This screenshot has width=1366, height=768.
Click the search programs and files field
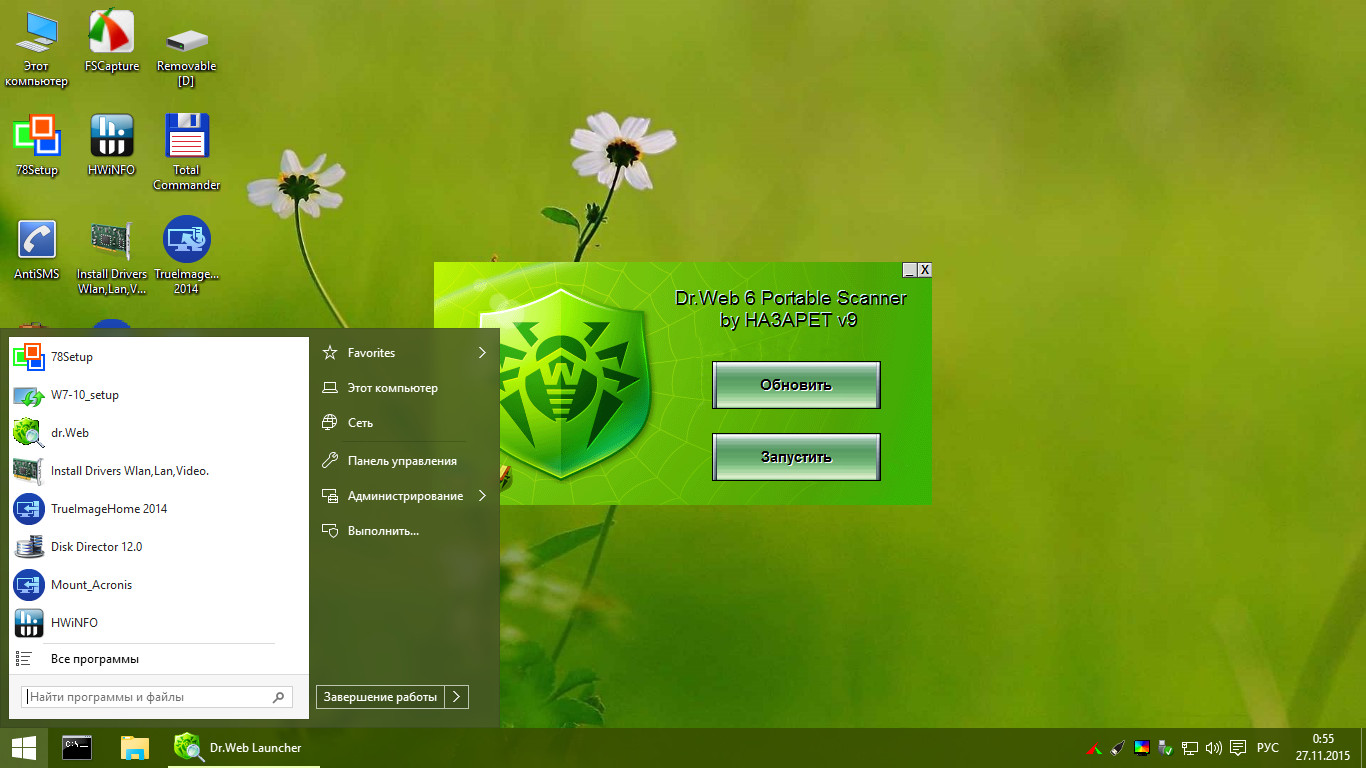[148, 697]
